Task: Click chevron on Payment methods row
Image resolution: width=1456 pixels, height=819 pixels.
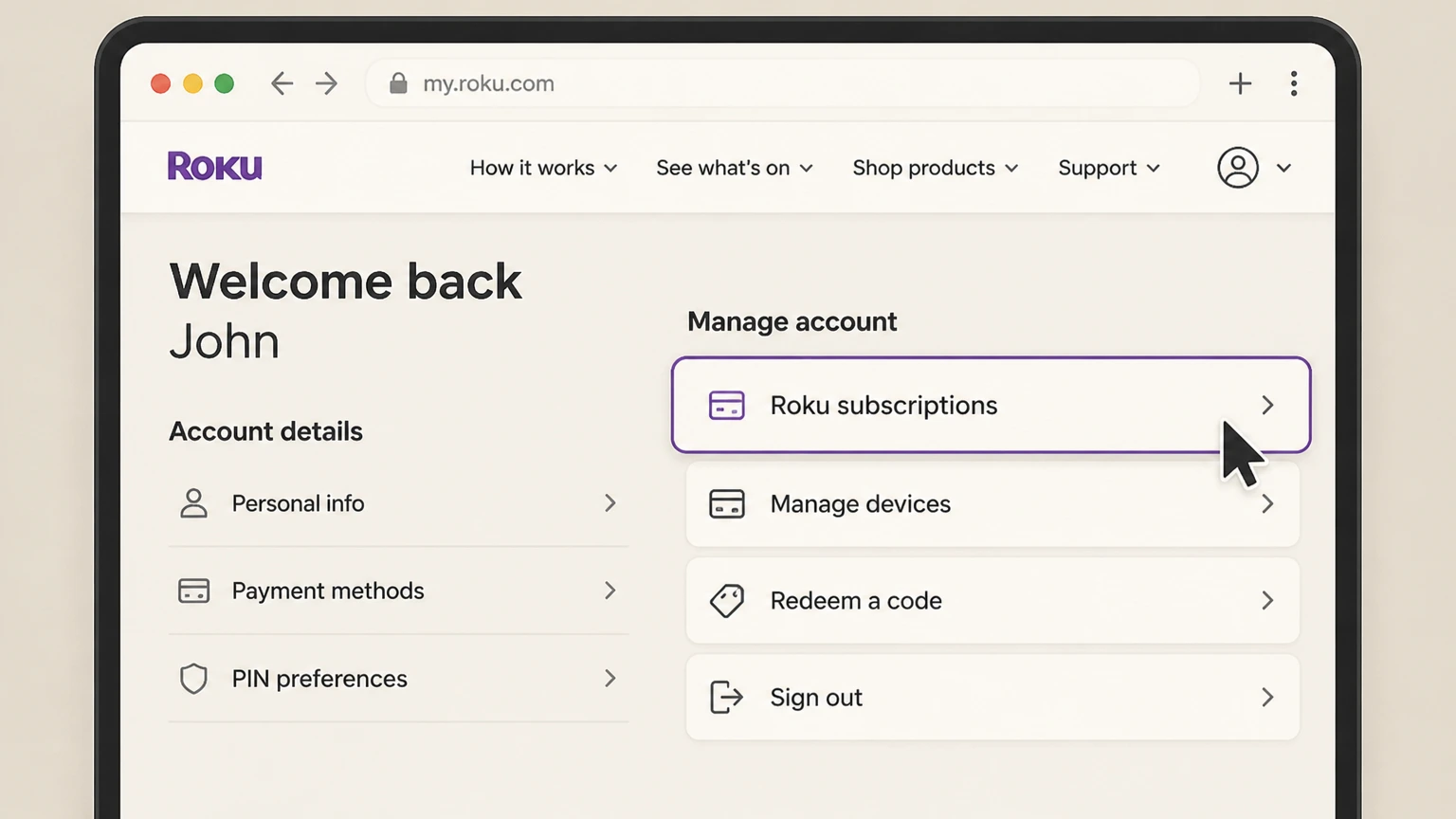Action: point(610,591)
